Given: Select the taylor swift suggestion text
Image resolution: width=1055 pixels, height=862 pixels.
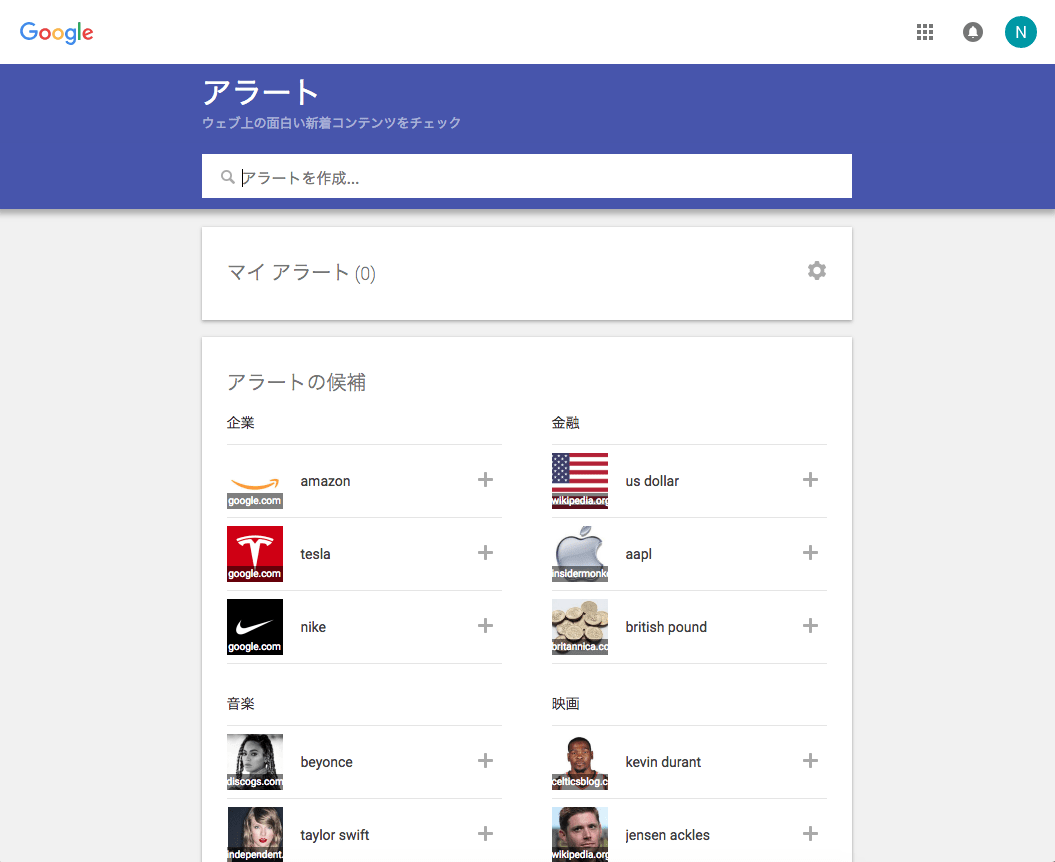Looking at the screenshot, I should 334,835.
